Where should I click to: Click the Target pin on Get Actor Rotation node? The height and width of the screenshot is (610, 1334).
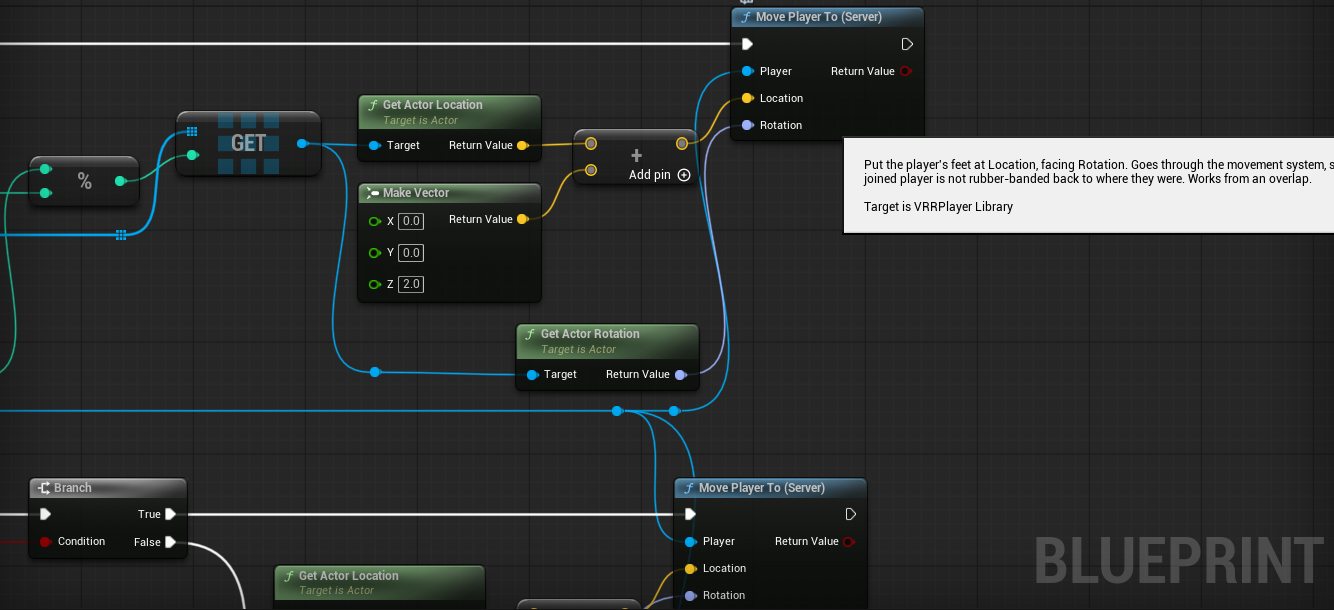click(x=532, y=374)
